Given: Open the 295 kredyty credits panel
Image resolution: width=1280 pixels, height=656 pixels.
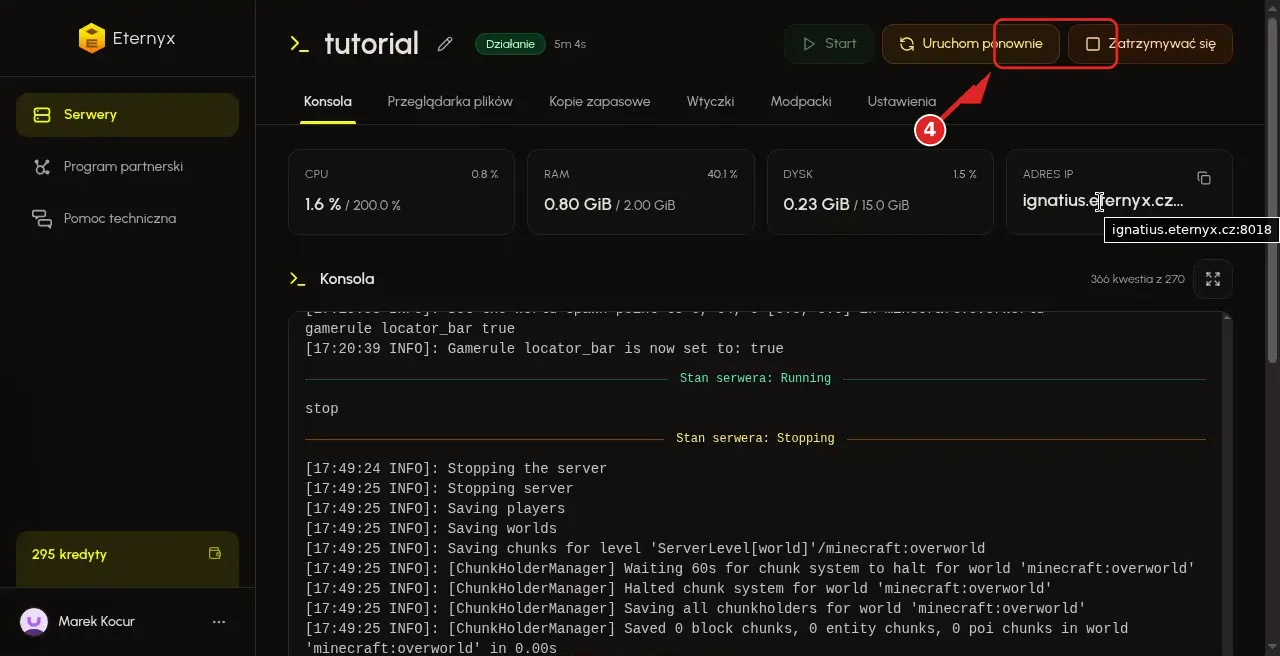Looking at the screenshot, I should tap(127, 559).
